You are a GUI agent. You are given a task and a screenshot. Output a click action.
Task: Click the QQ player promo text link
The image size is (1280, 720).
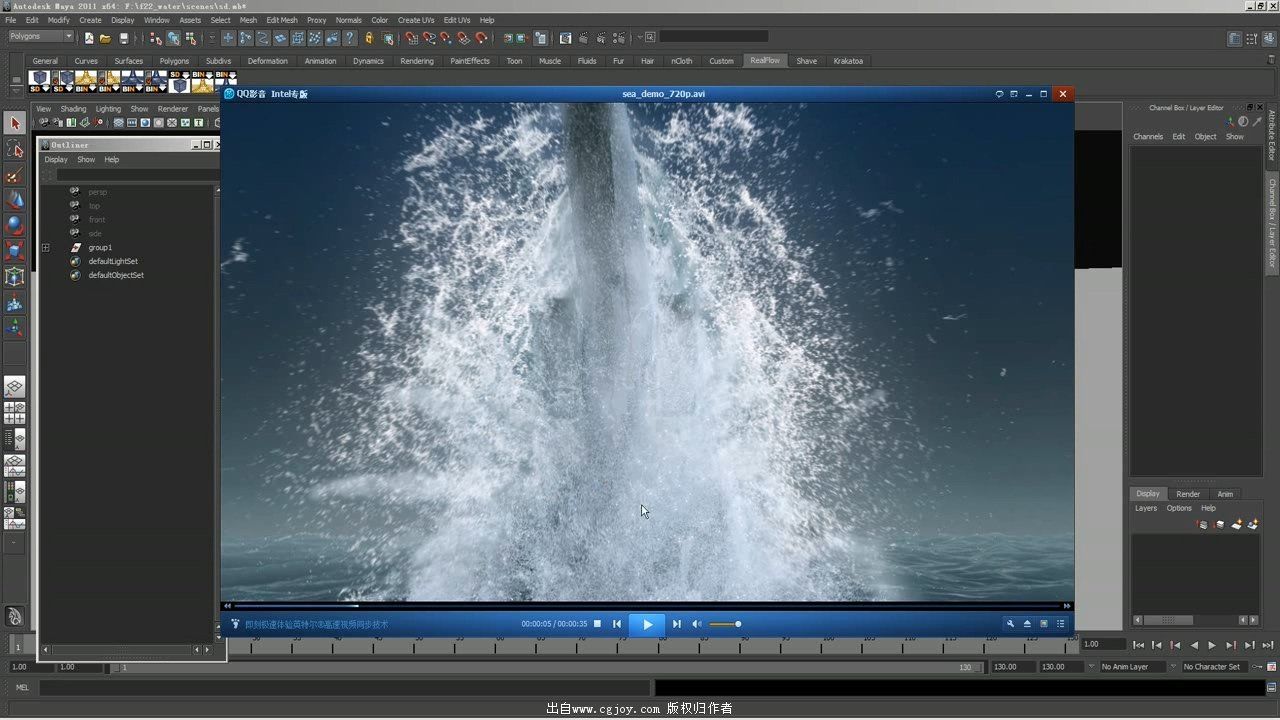pos(316,625)
